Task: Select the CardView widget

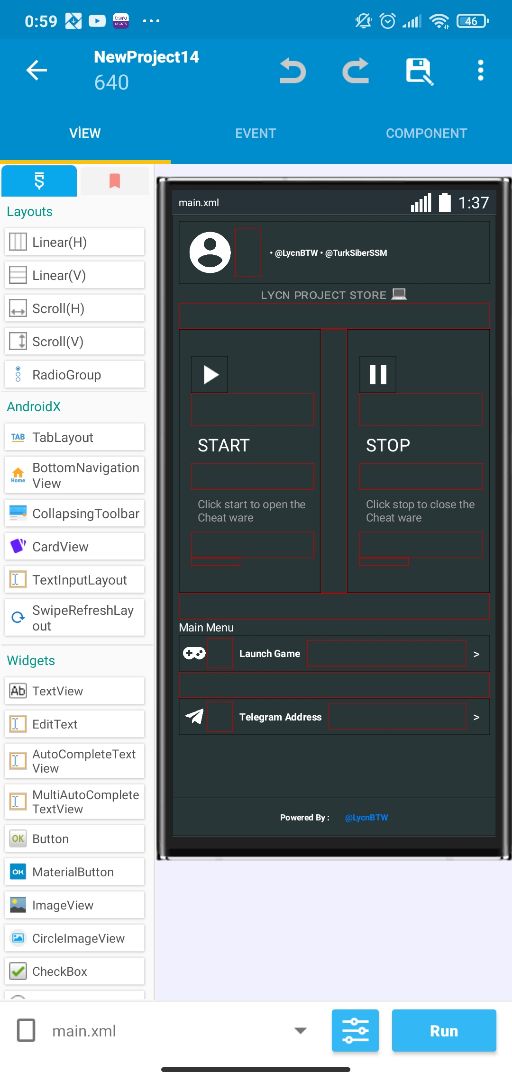Action: (74, 546)
